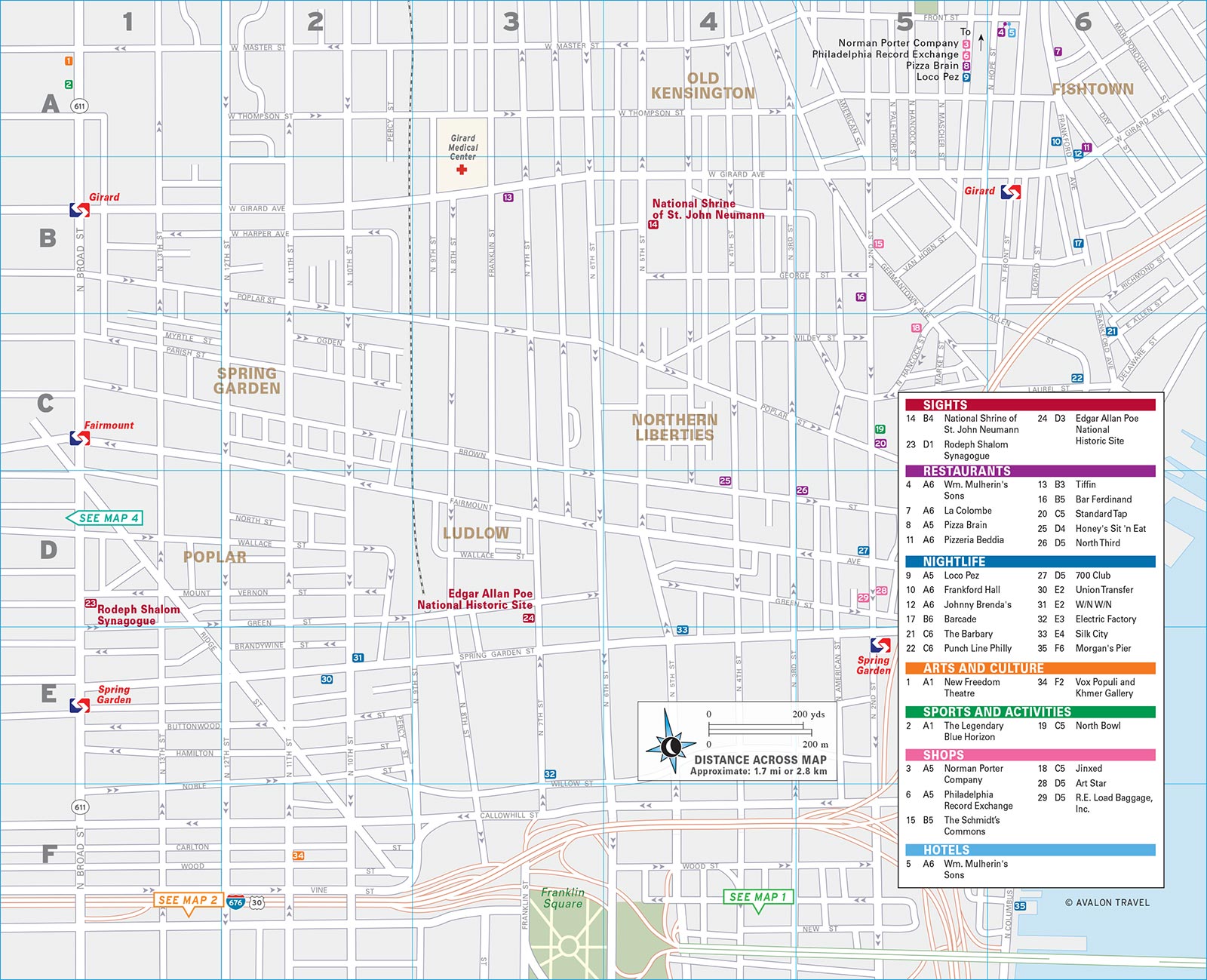Click red marker 23 at Rodeph Shalom Synagogue
The height and width of the screenshot is (980, 1207).
(x=91, y=604)
